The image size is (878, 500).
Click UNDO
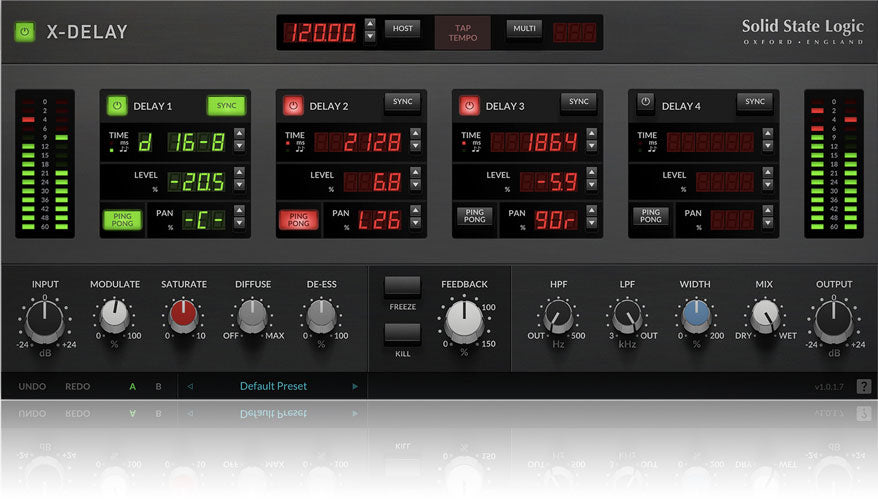32,386
